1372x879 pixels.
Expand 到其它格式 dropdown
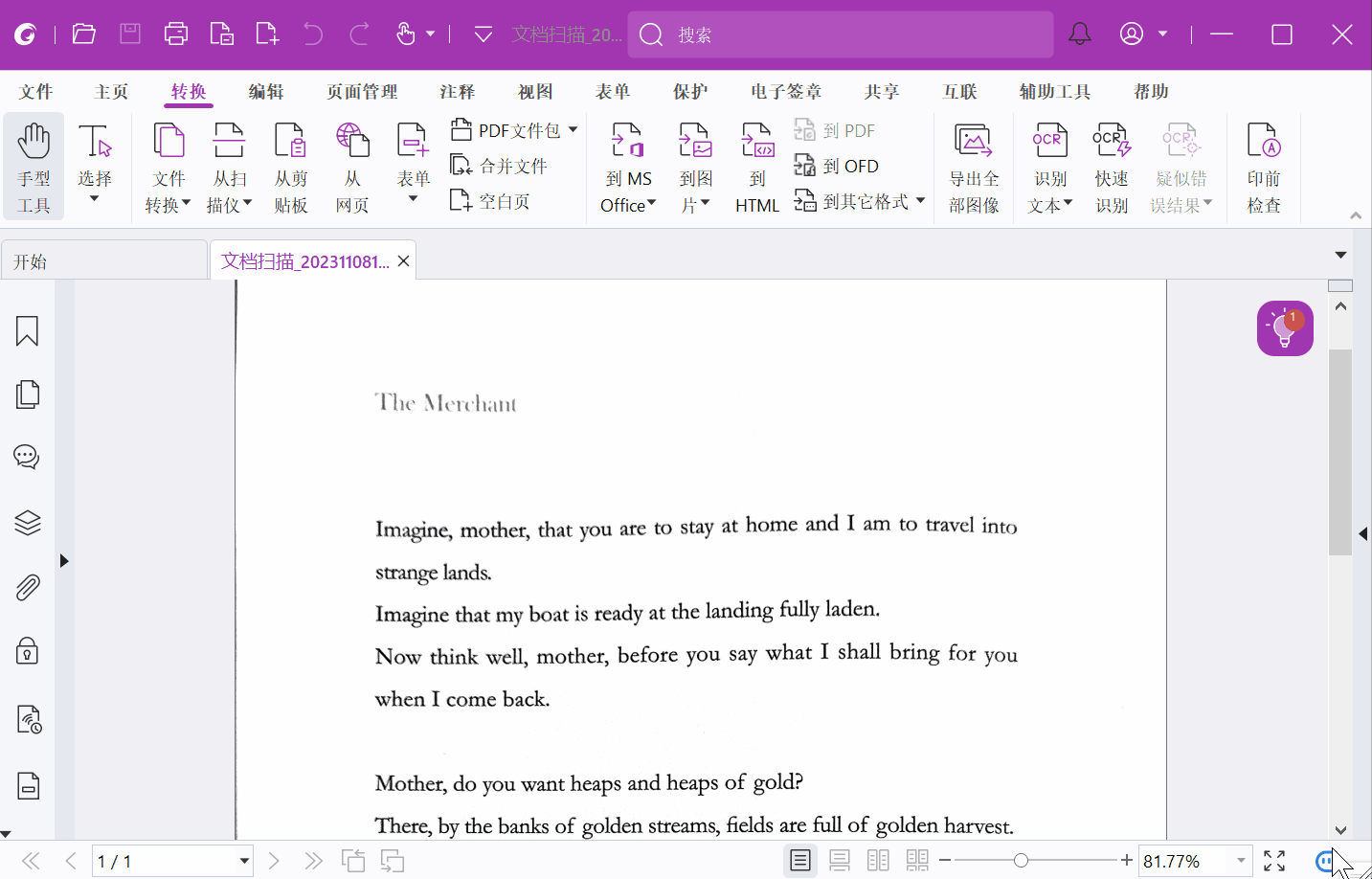coord(921,201)
